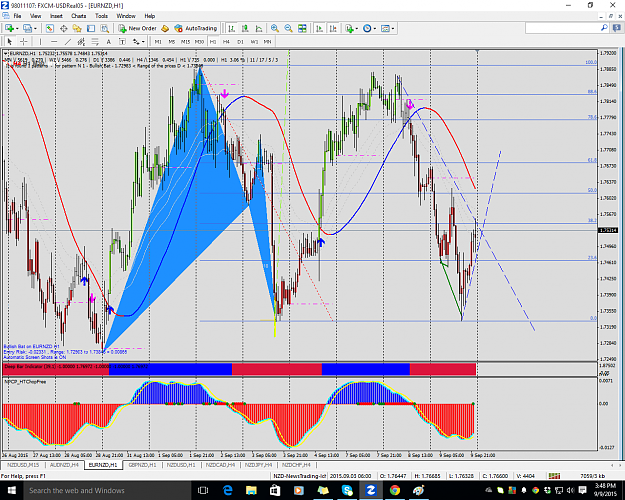Click the New Order button
Viewport: 625px width, 500px height.
click(x=137, y=28)
